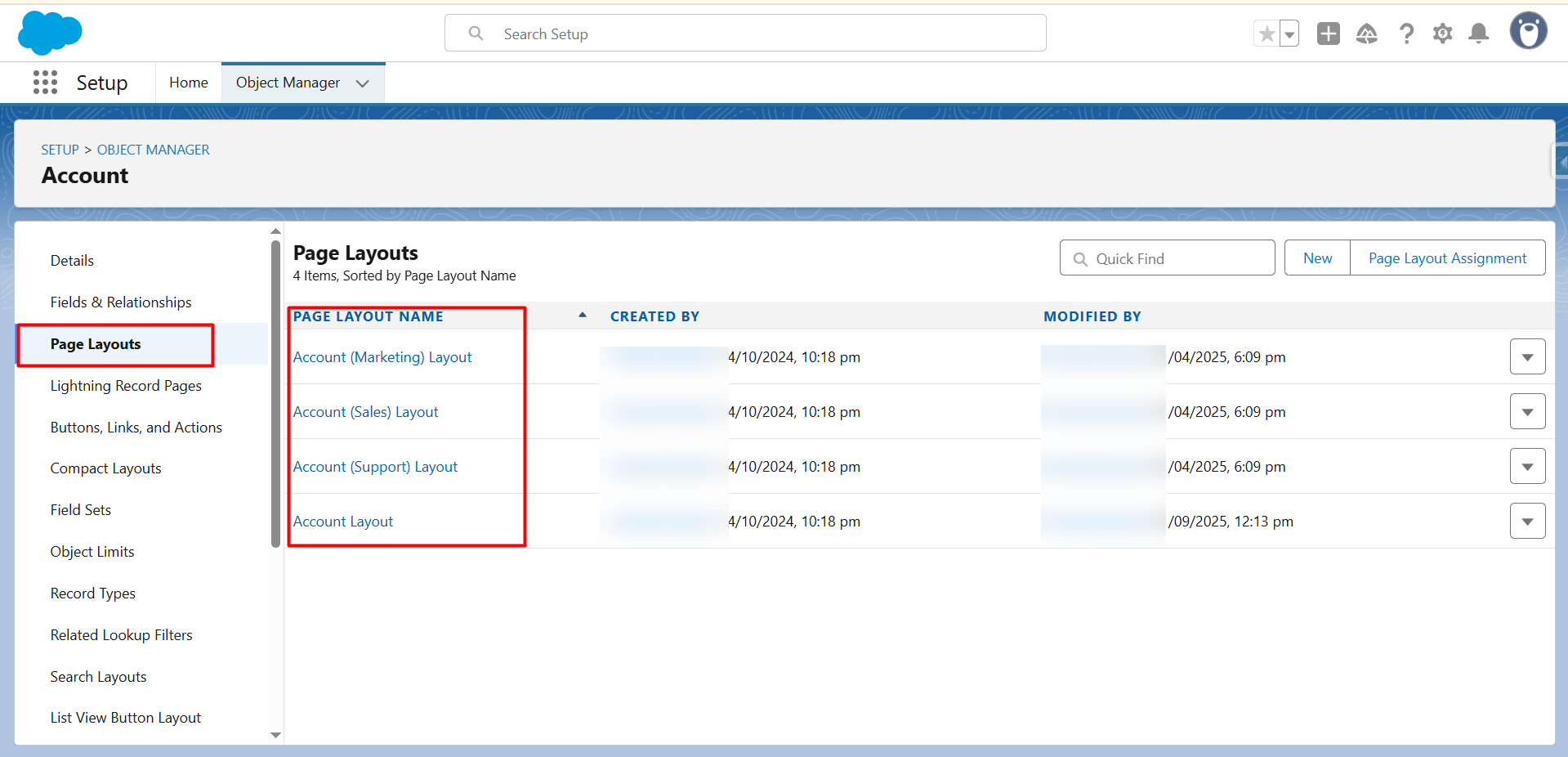
Task: Click inside the Quick Find search field
Action: tap(1167, 258)
